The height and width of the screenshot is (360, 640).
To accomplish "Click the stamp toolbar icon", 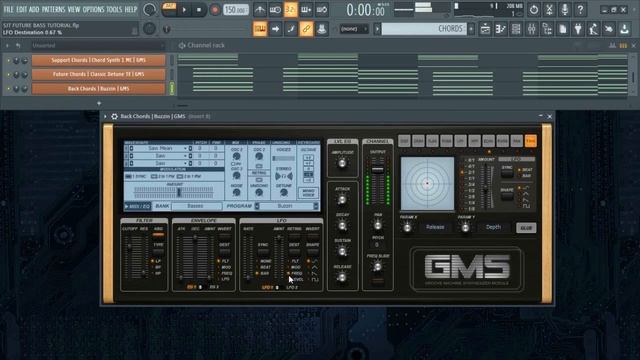I will coord(322,29).
